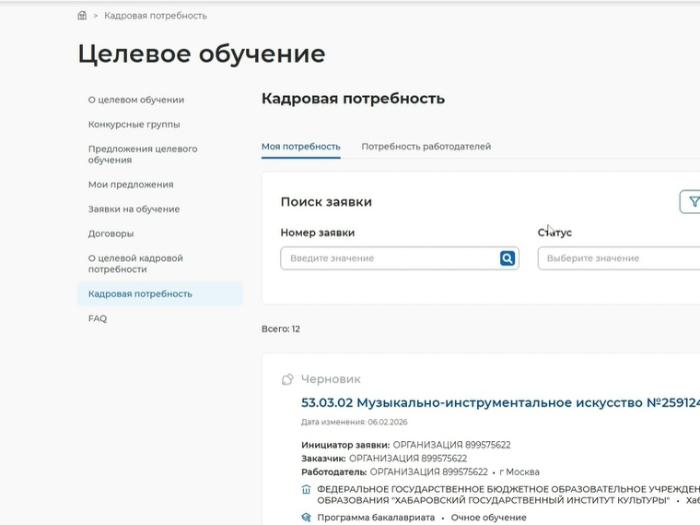Click the magnifier search icon in Номер заявки
The height and width of the screenshot is (525, 700).
pyautogui.click(x=507, y=258)
